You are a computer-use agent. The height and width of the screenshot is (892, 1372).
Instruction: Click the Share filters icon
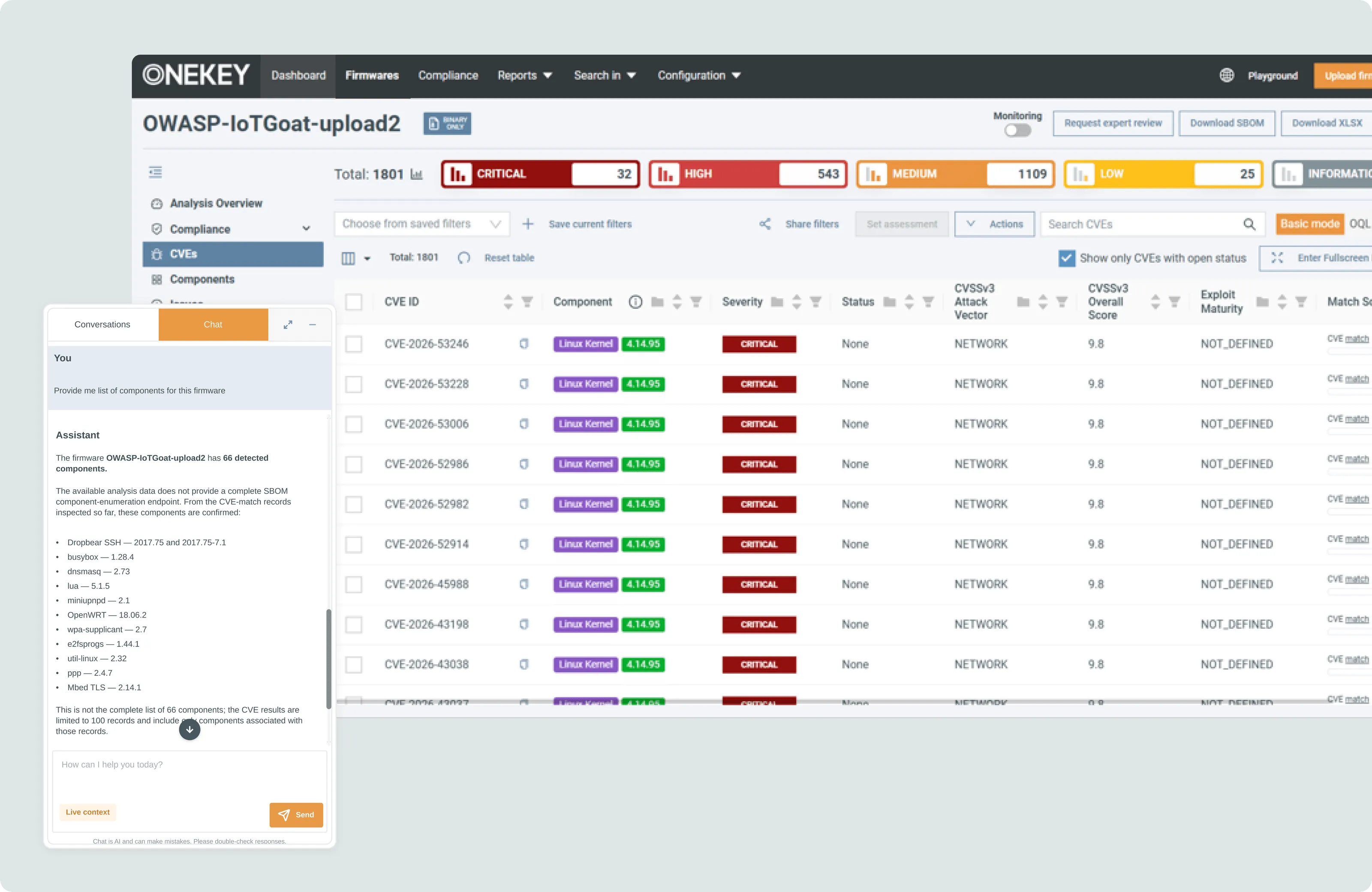click(x=765, y=224)
